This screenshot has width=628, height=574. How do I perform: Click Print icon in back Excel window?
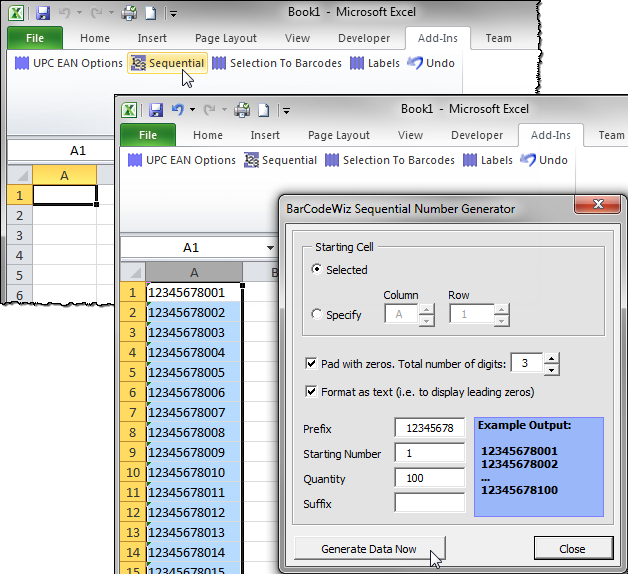pyautogui.click(x=129, y=13)
